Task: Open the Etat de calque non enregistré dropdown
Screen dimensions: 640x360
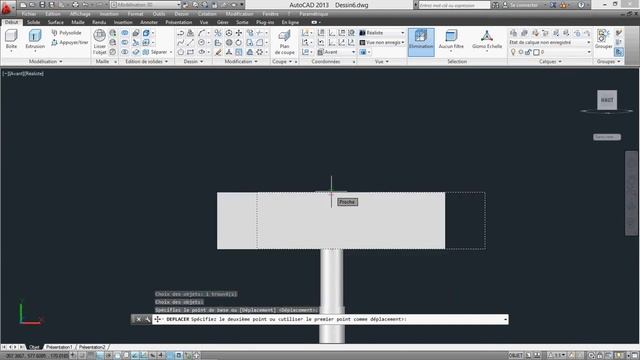Action: (550, 42)
